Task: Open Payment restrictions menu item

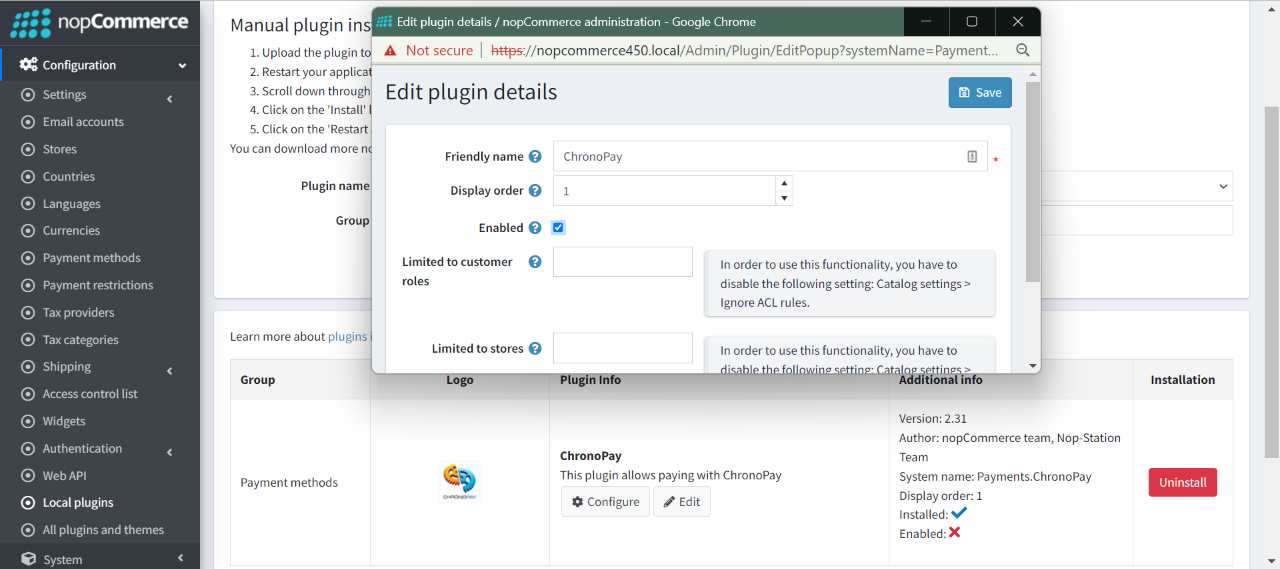Action: tap(98, 285)
